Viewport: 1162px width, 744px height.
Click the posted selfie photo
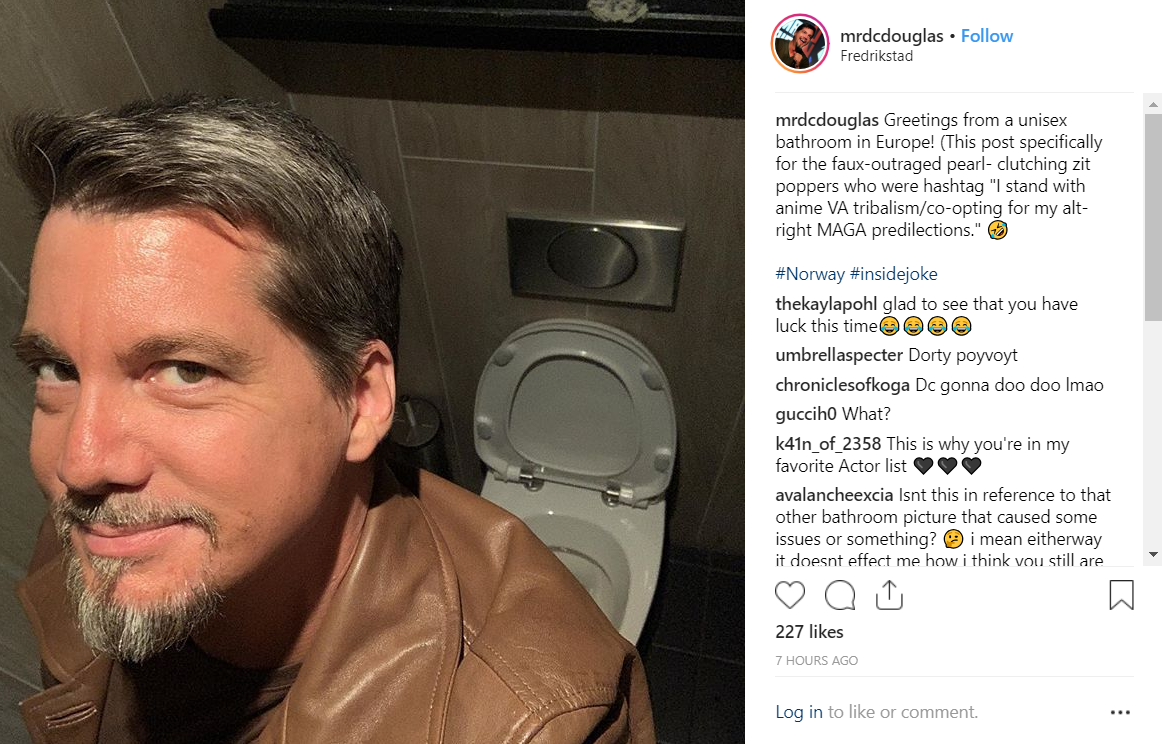pos(372,372)
